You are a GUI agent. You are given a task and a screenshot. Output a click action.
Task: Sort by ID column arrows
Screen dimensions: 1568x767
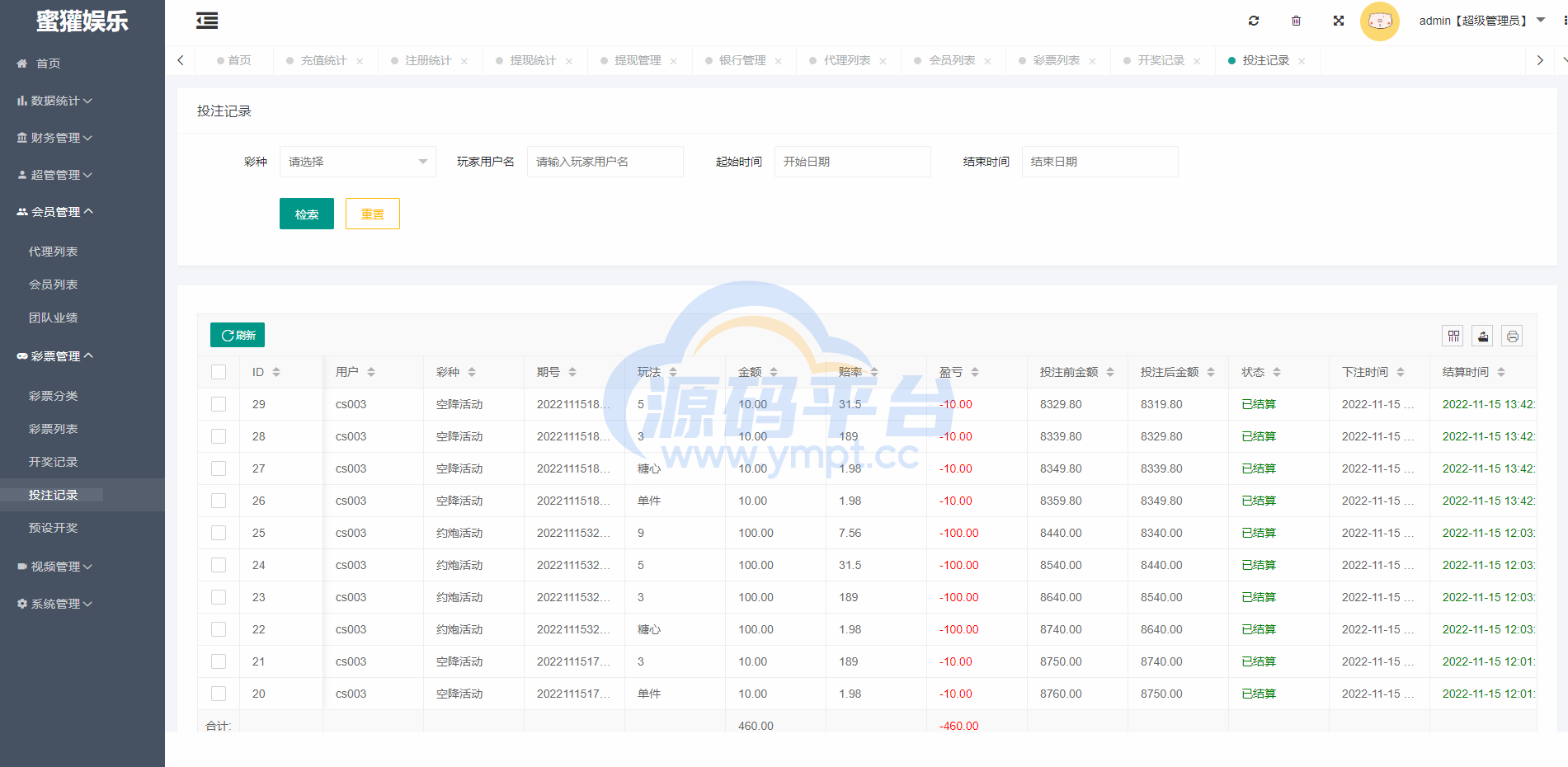[276, 372]
